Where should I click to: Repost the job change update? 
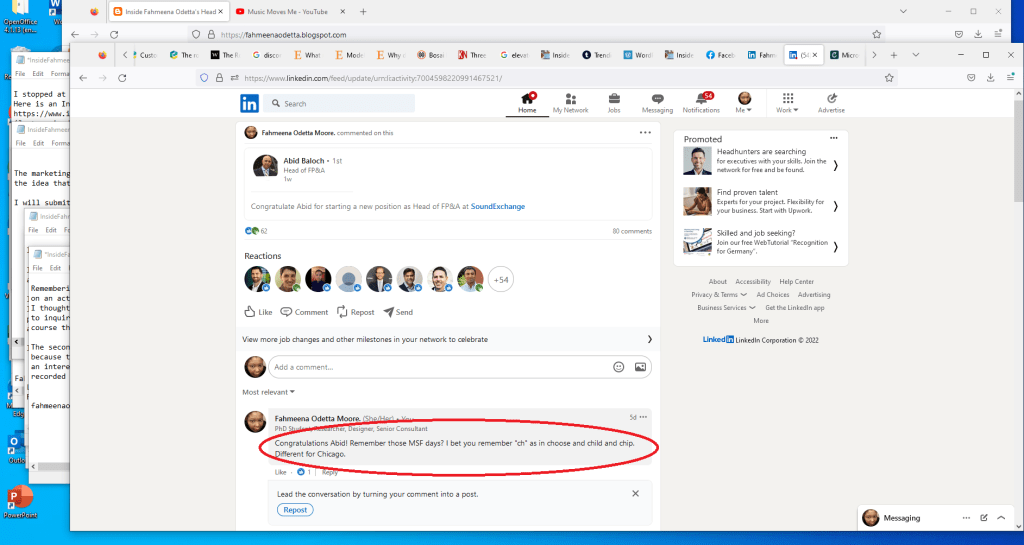coord(356,312)
